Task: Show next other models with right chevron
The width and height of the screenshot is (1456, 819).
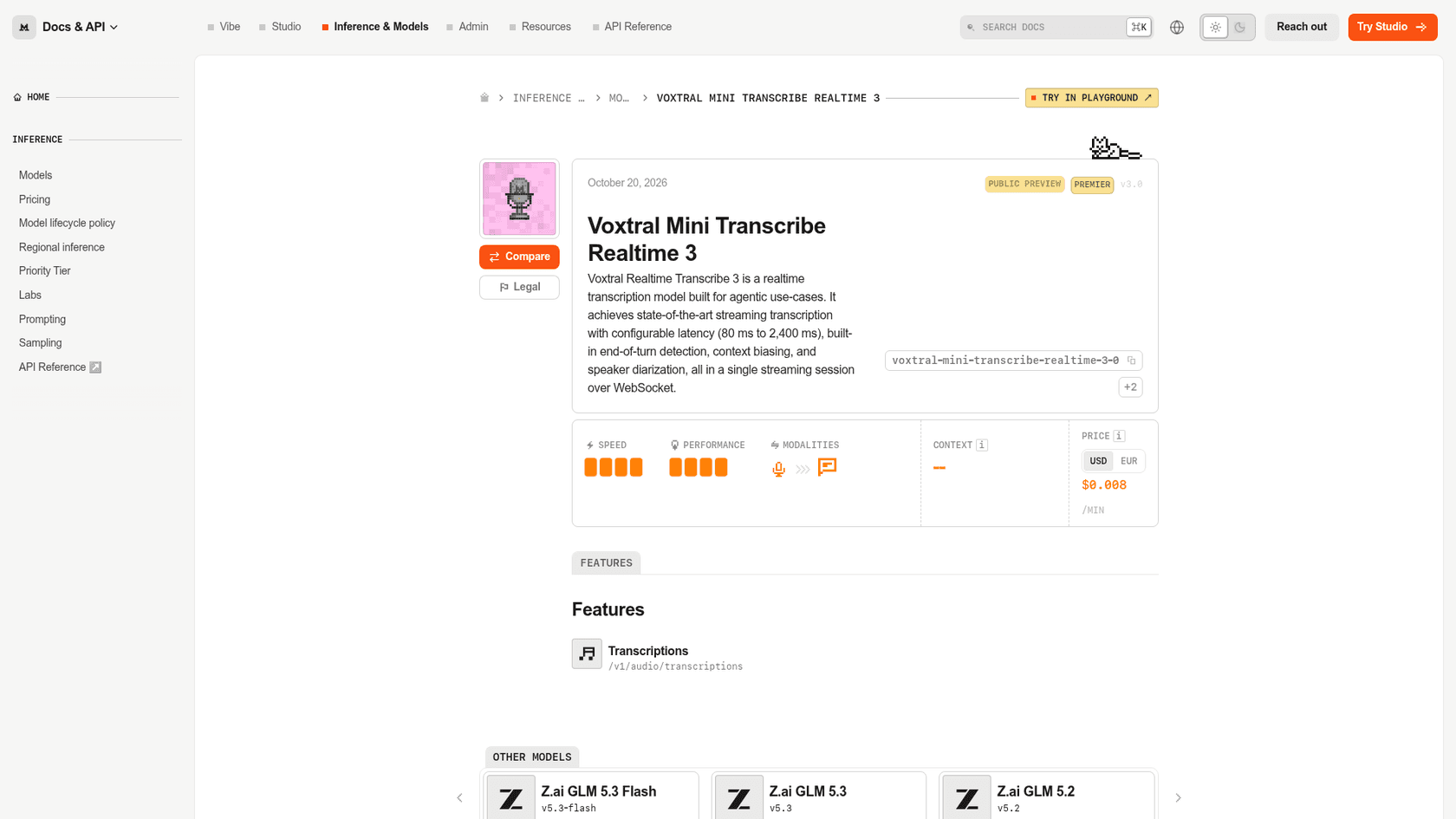Action: (1178, 797)
